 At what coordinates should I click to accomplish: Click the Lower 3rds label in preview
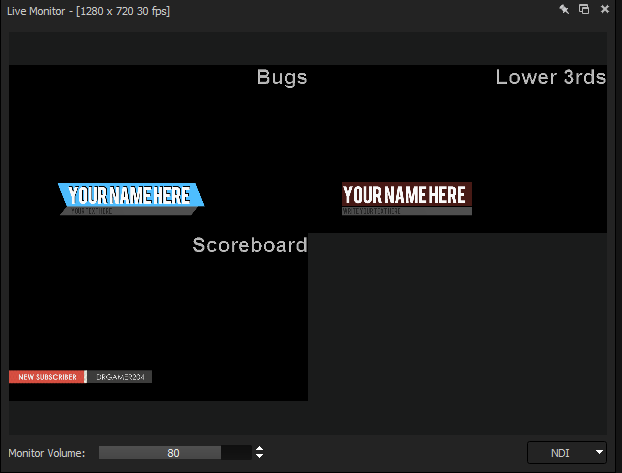tap(550, 78)
